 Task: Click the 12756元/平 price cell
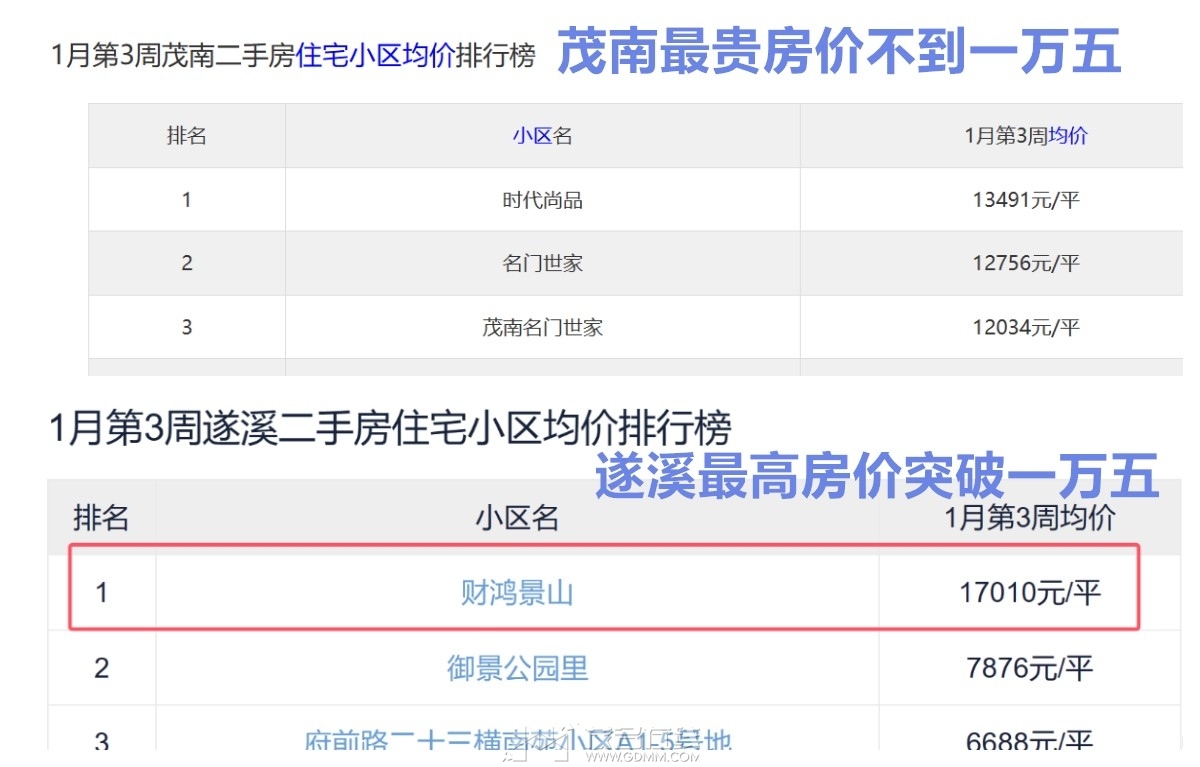tap(1026, 264)
